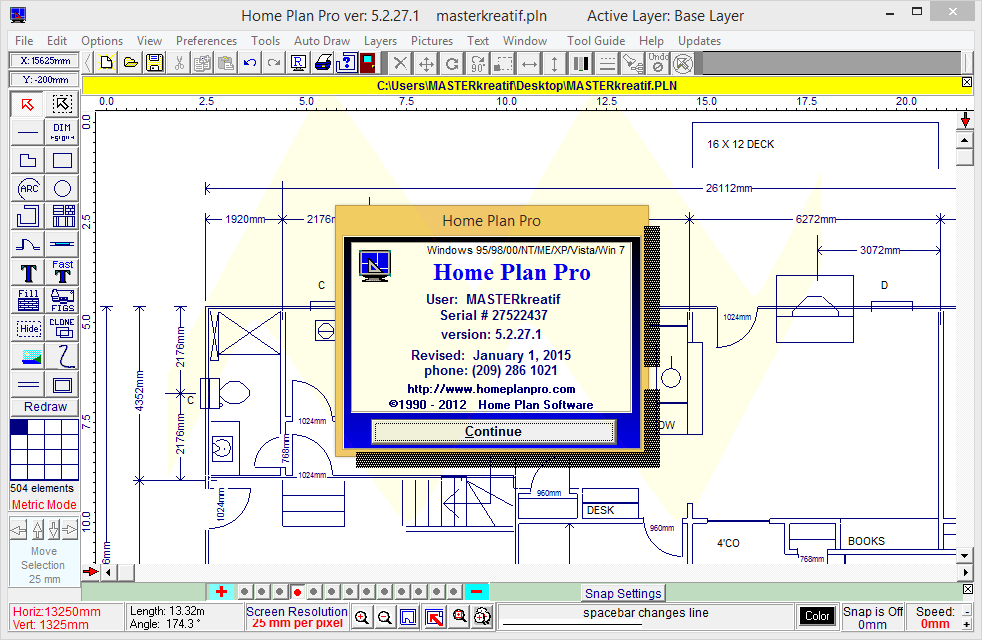The width and height of the screenshot is (982, 640).
Task: Click the black Color button
Action: [817, 616]
